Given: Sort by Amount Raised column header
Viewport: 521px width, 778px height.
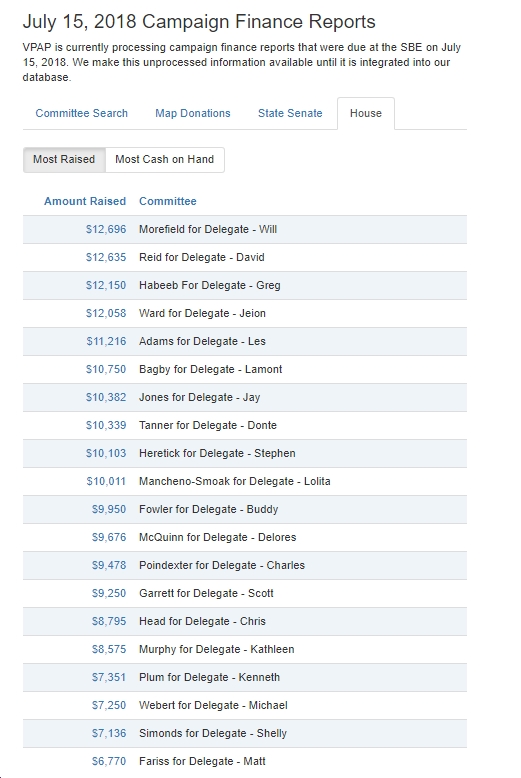Looking at the screenshot, I should [x=85, y=201].
